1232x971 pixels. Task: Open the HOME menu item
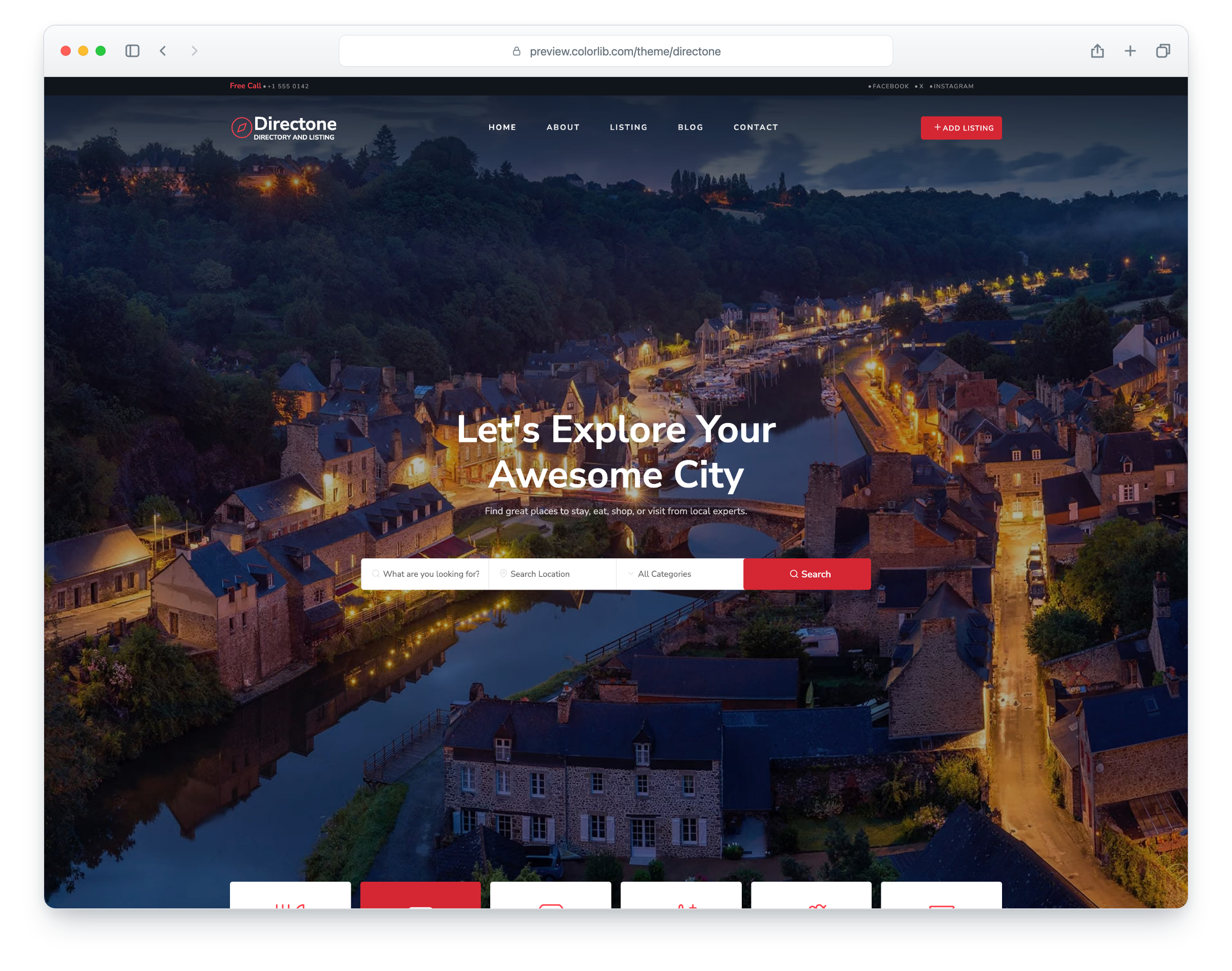[502, 127]
